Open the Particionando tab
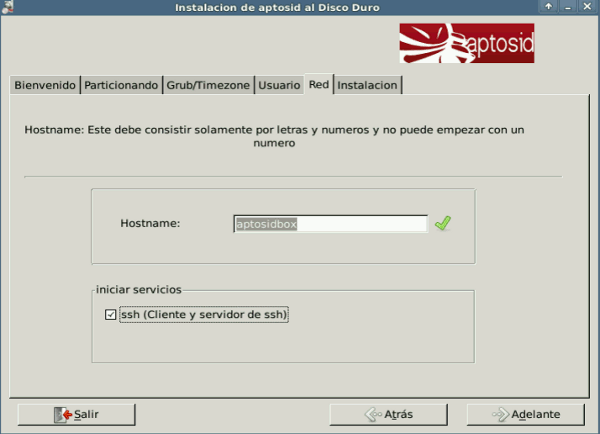600x434 pixels. 121,86
